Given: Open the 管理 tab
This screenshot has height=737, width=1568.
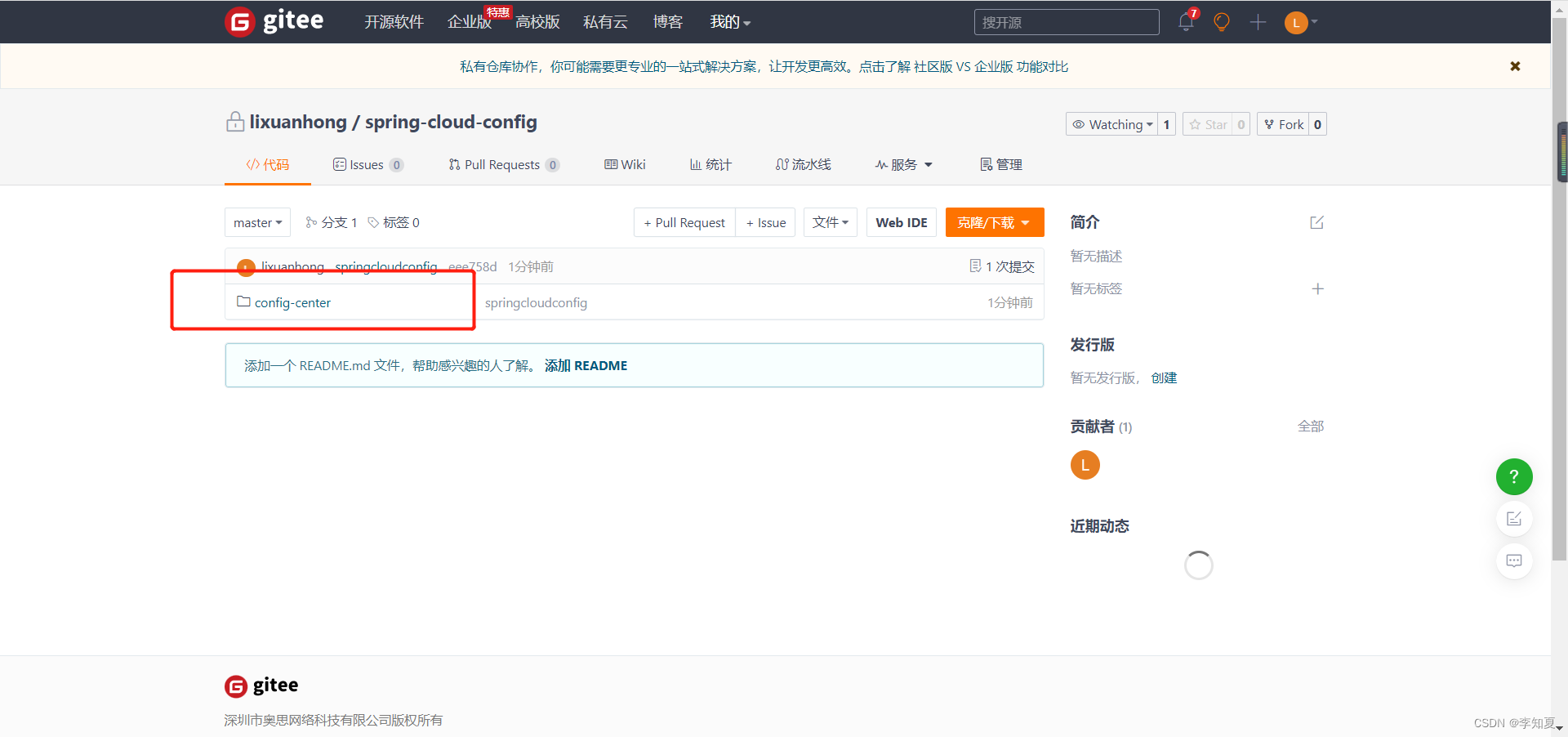Looking at the screenshot, I should point(1001,164).
